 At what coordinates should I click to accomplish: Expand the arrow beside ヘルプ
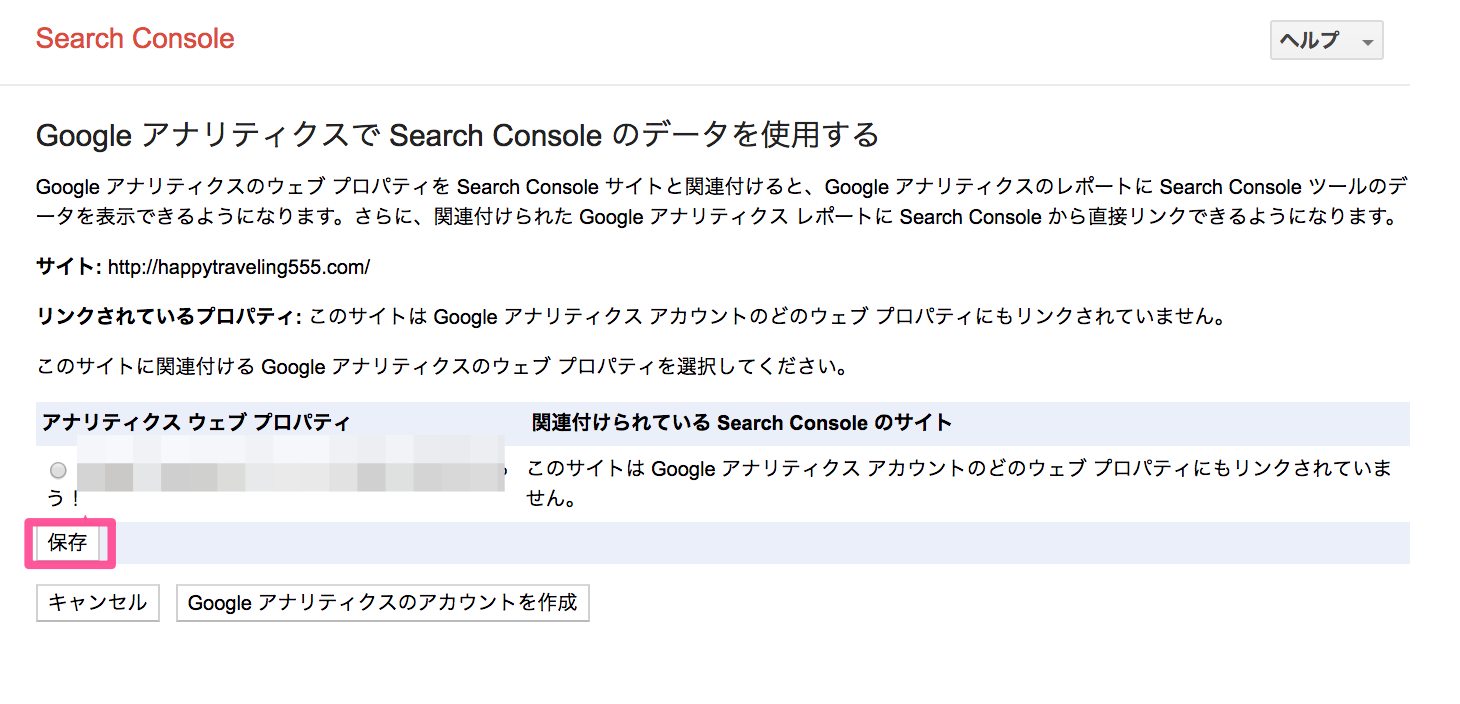pyautogui.click(x=1367, y=43)
